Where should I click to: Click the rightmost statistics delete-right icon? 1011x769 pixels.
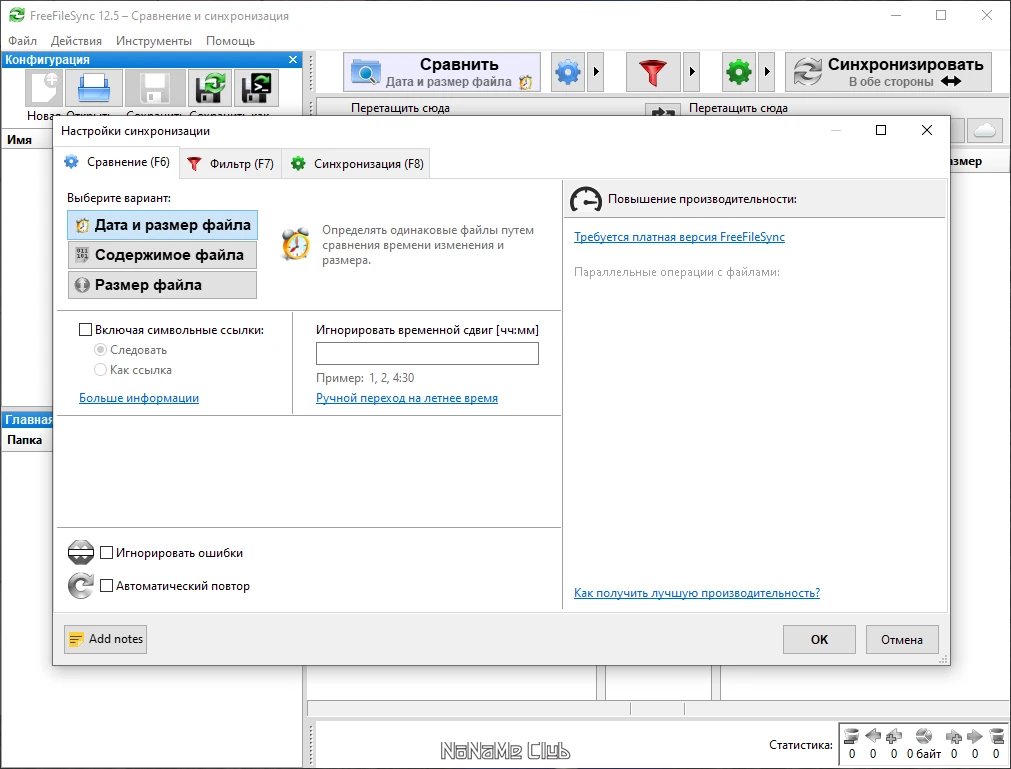pyautogui.click(x=996, y=736)
